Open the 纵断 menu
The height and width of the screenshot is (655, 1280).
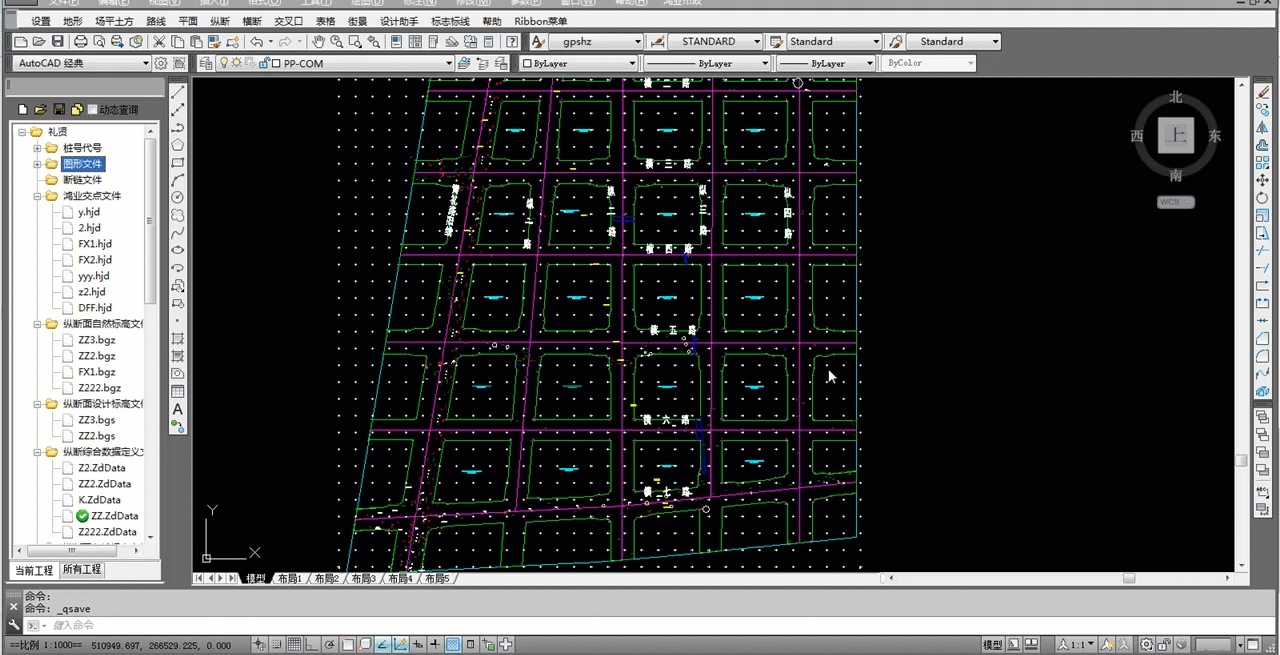click(x=219, y=20)
